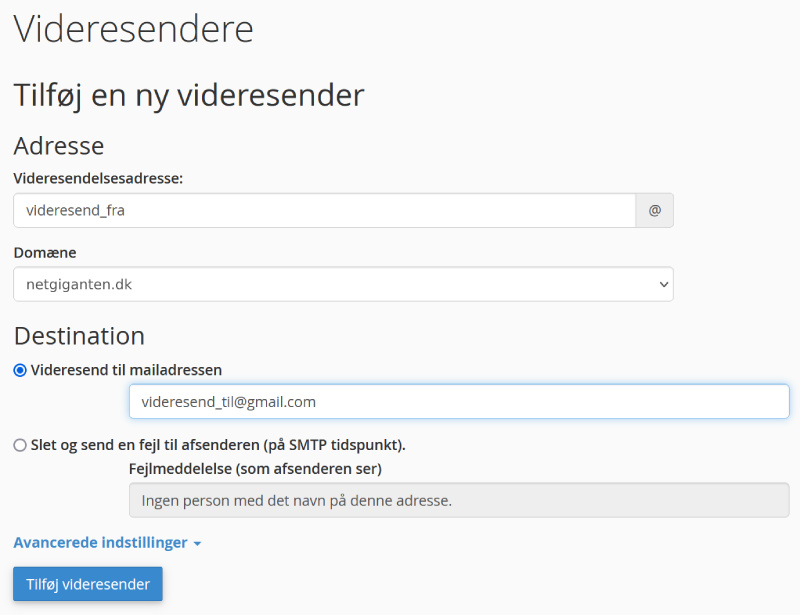The width and height of the screenshot is (800, 615).
Task: Click the caret arrow after Avancerede indstillinger
Action: pyautogui.click(x=197, y=544)
